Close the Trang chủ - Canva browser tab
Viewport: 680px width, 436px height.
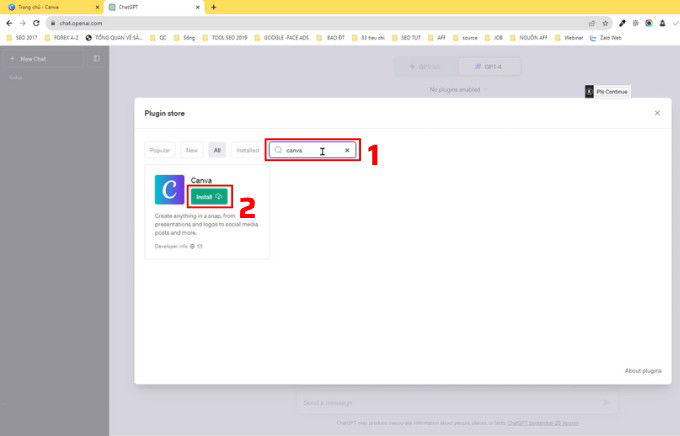tap(97, 7)
